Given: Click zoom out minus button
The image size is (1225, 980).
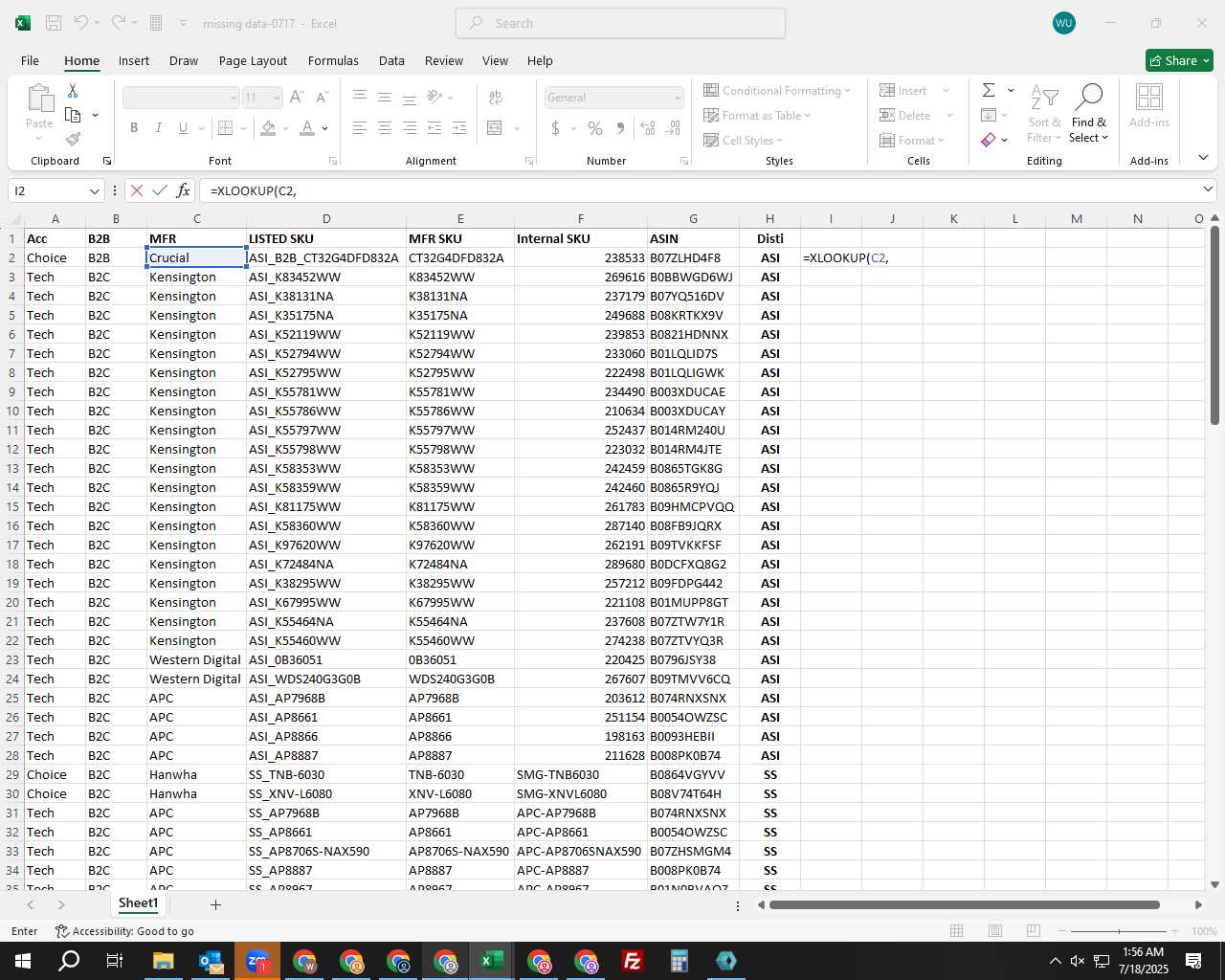Looking at the screenshot, I should click(1062, 931).
